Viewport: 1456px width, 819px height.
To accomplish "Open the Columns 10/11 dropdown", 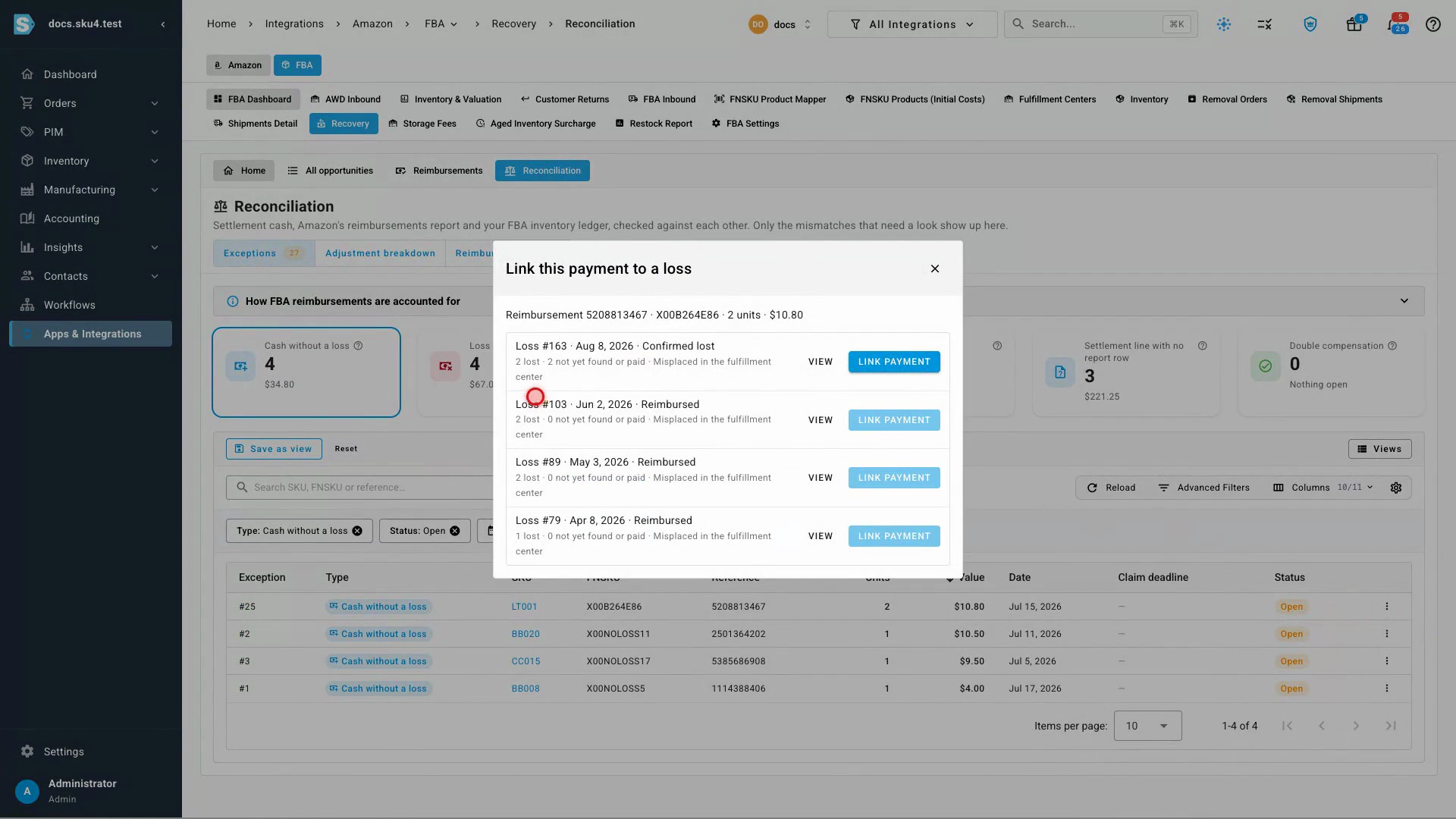I will [x=1323, y=488].
